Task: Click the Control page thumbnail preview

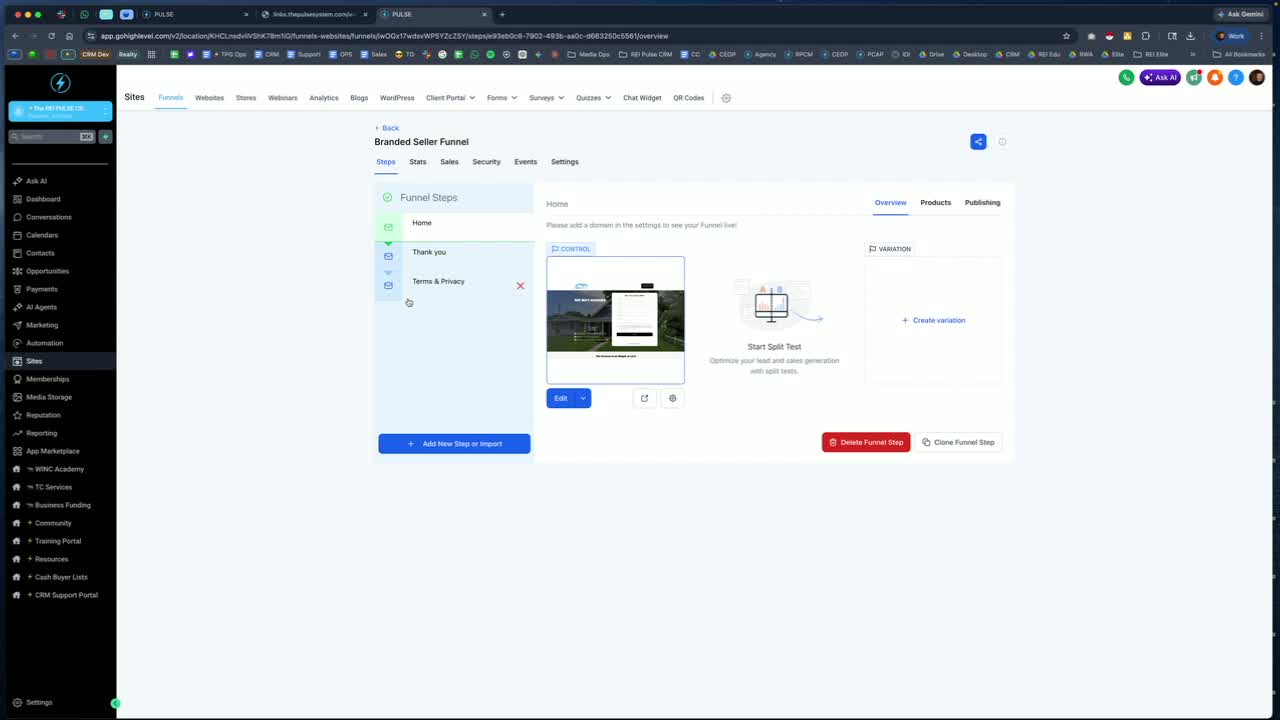Action: pyautogui.click(x=615, y=320)
